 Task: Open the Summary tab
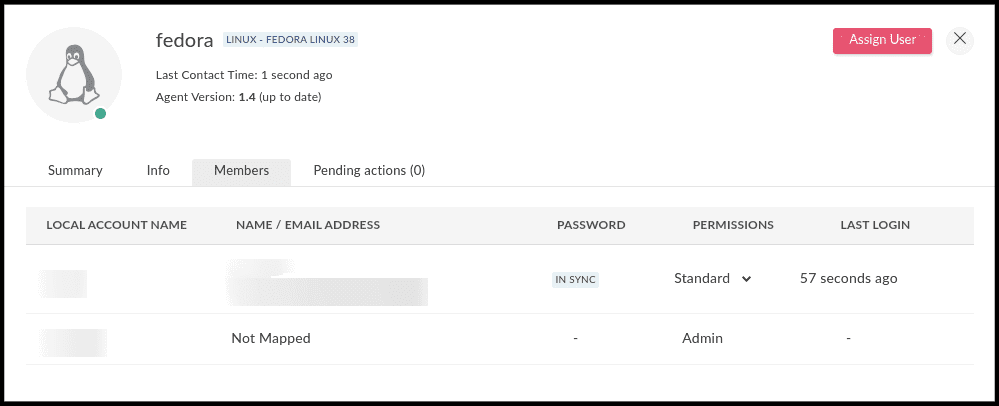(x=75, y=171)
